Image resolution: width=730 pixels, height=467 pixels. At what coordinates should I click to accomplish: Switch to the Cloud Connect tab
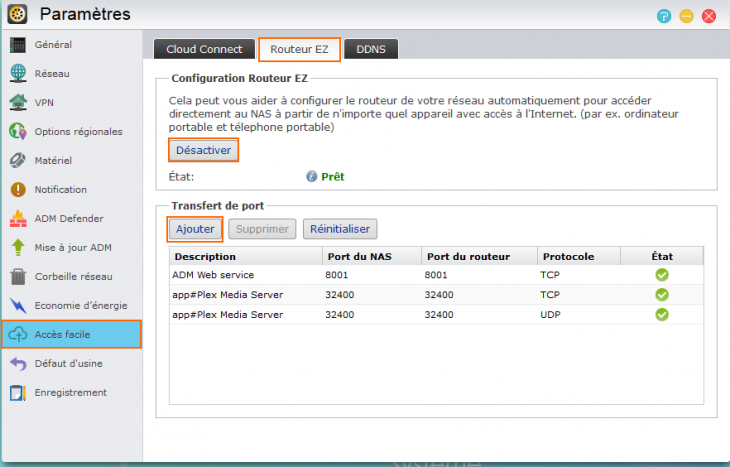pos(203,50)
